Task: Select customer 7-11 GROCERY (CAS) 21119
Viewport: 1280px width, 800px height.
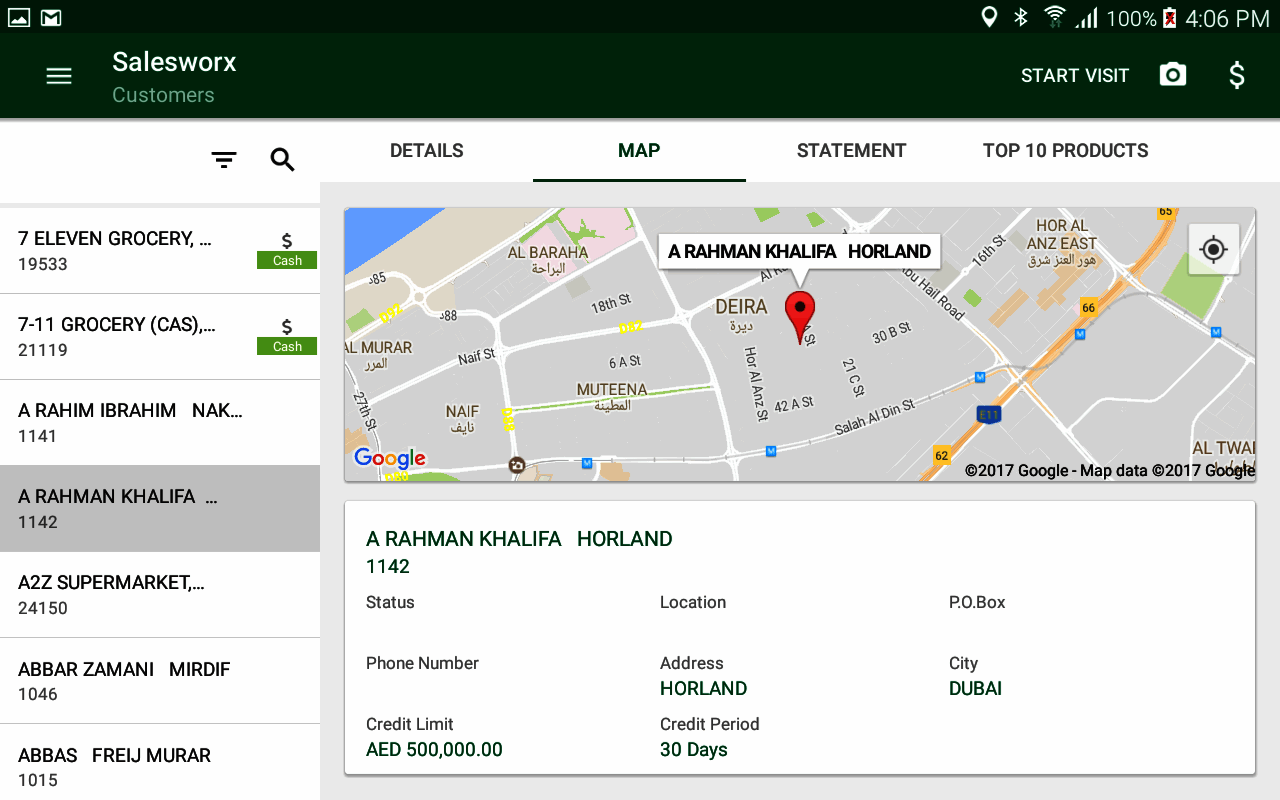Action: tap(160, 337)
